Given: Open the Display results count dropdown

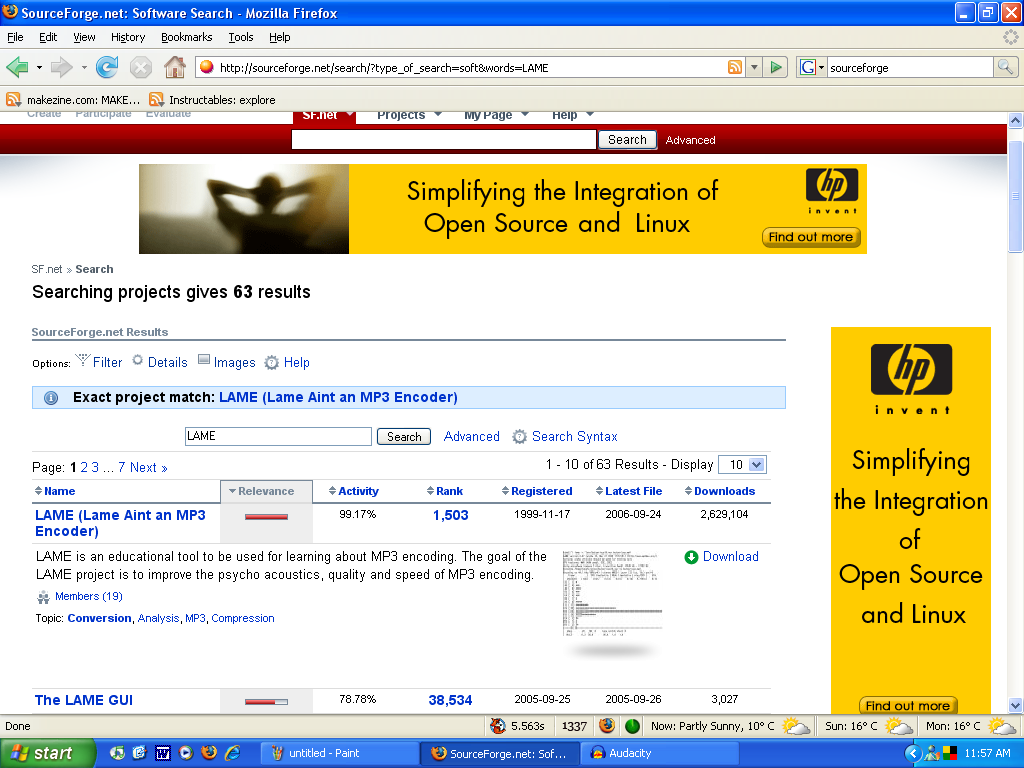Looking at the screenshot, I should [x=742, y=464].
